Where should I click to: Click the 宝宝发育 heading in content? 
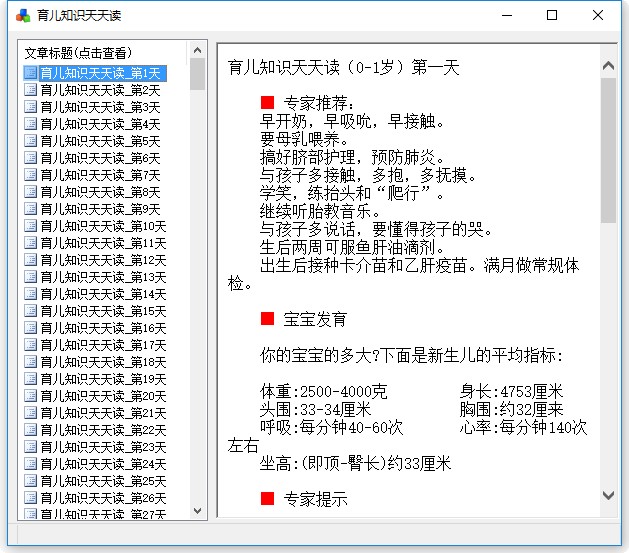[x=316, y=319]
